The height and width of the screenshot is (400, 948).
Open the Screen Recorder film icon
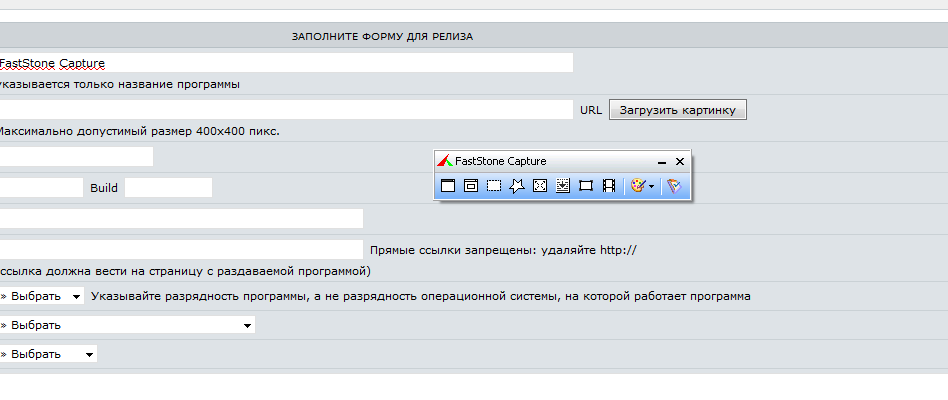point(609,186)
